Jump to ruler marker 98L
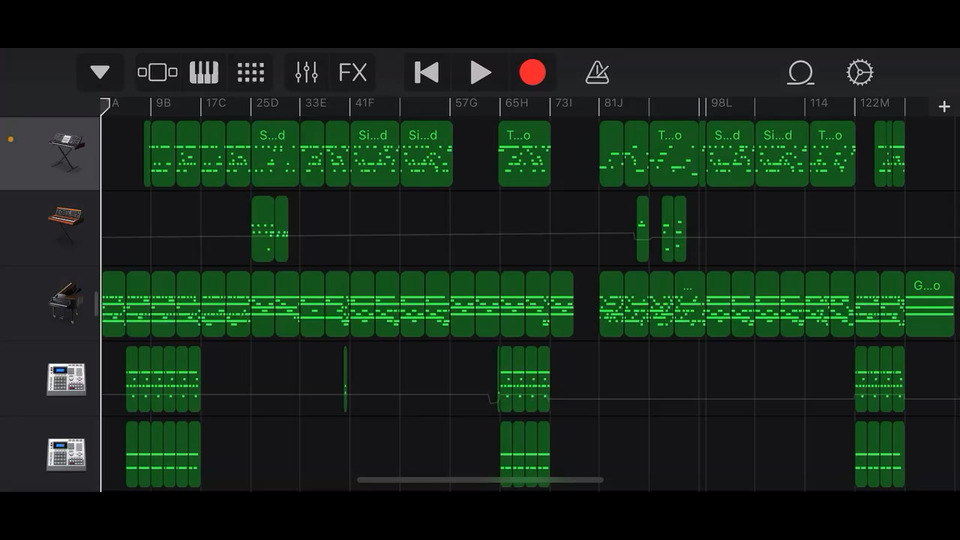This screenshot has width=960, height=540. click(721, 103)
